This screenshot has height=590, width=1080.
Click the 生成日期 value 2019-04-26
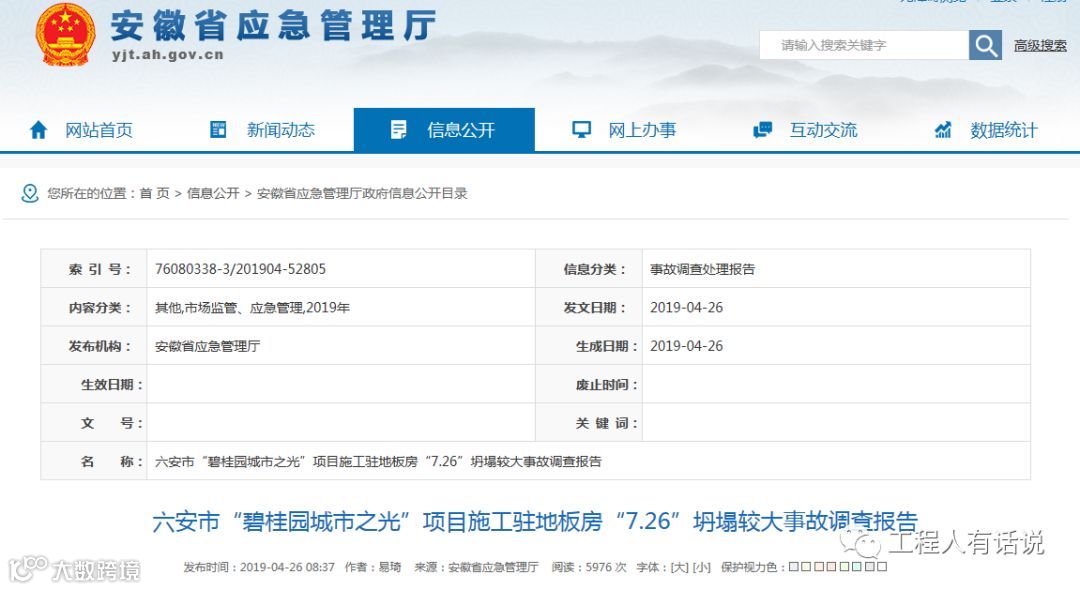point(687,346)
